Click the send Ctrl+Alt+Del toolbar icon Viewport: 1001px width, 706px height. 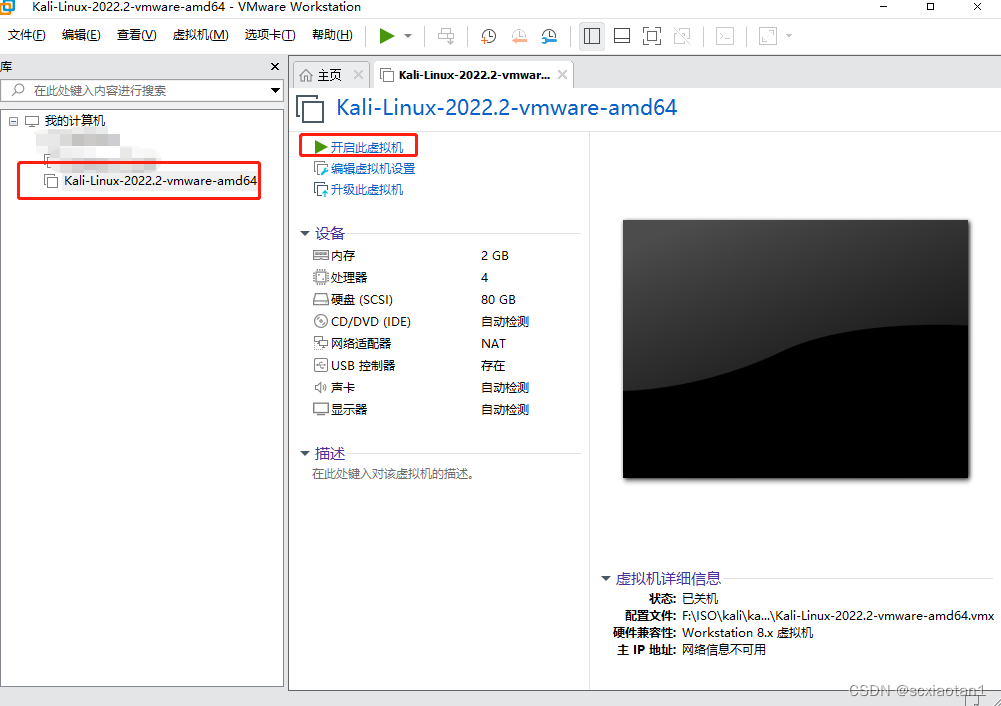(446, 36)
